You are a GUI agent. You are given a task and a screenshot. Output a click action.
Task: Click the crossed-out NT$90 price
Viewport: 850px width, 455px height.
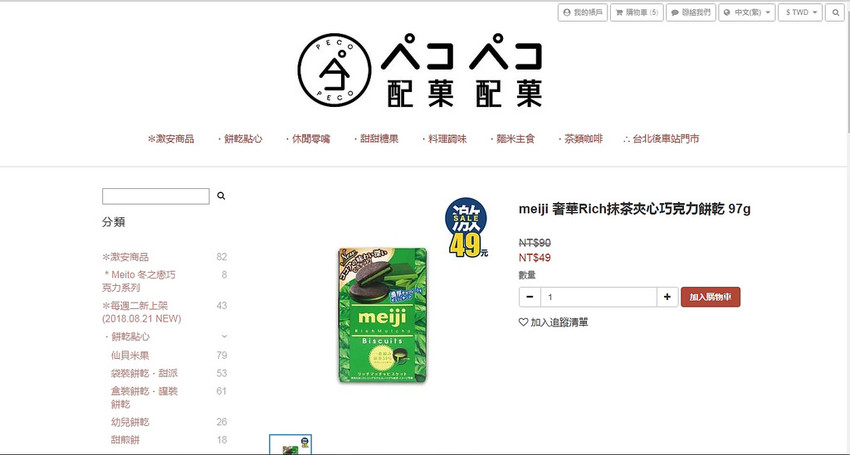(535, 243)
